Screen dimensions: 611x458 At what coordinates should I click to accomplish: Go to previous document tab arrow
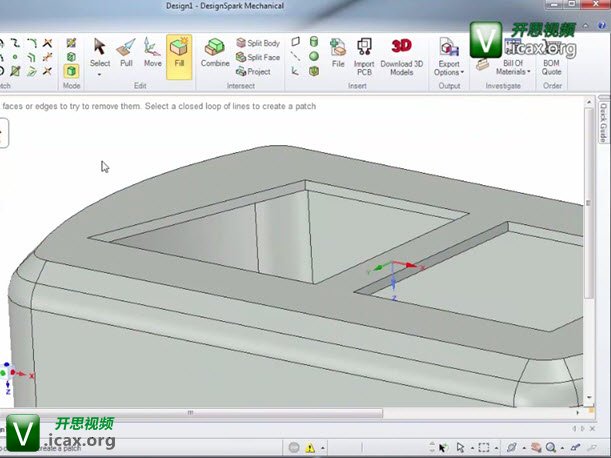point(574,429)
